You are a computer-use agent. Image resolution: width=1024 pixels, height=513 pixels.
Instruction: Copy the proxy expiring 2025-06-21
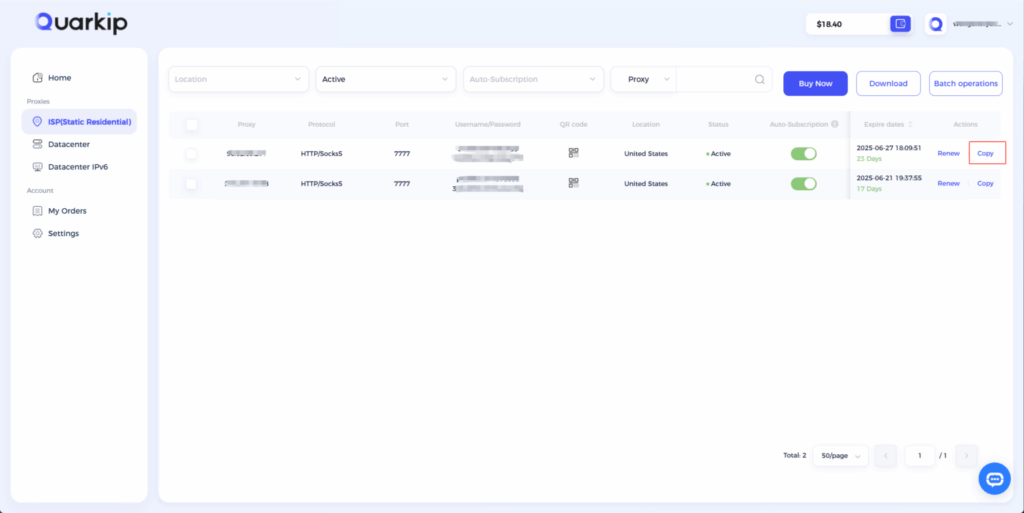[x=985, y=183]
